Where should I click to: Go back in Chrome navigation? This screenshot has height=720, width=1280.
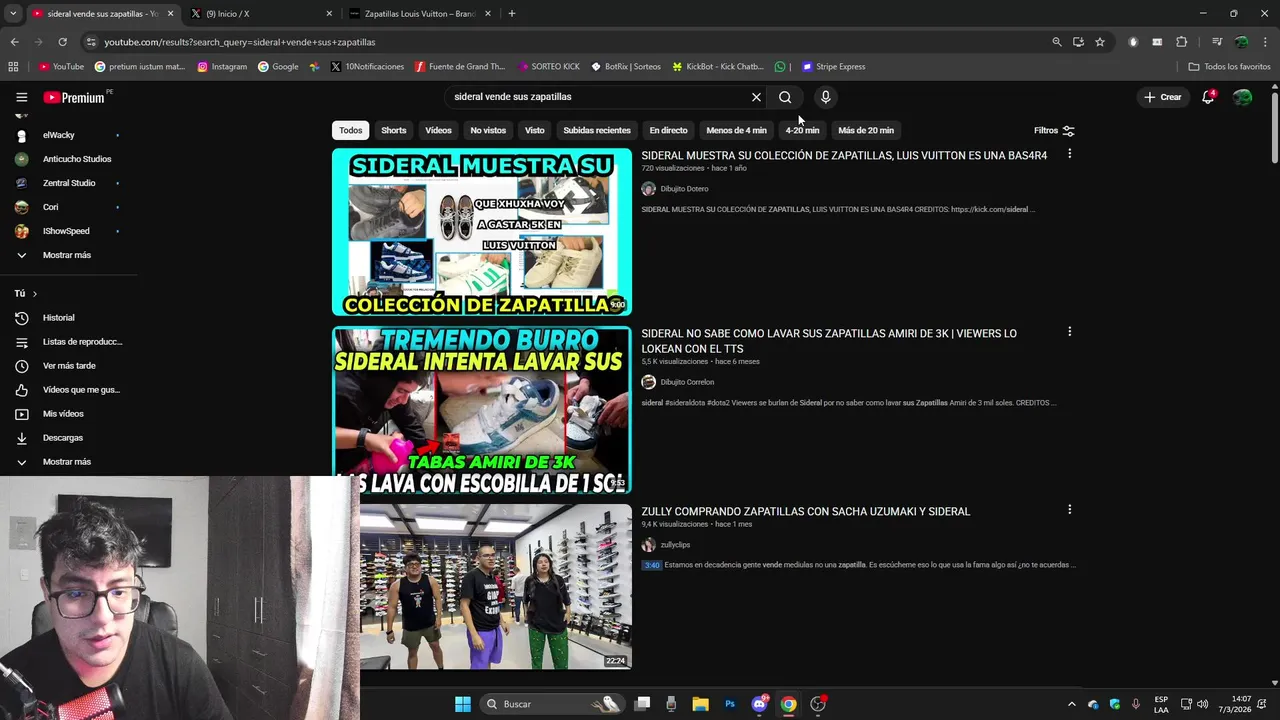coord(14,42)
